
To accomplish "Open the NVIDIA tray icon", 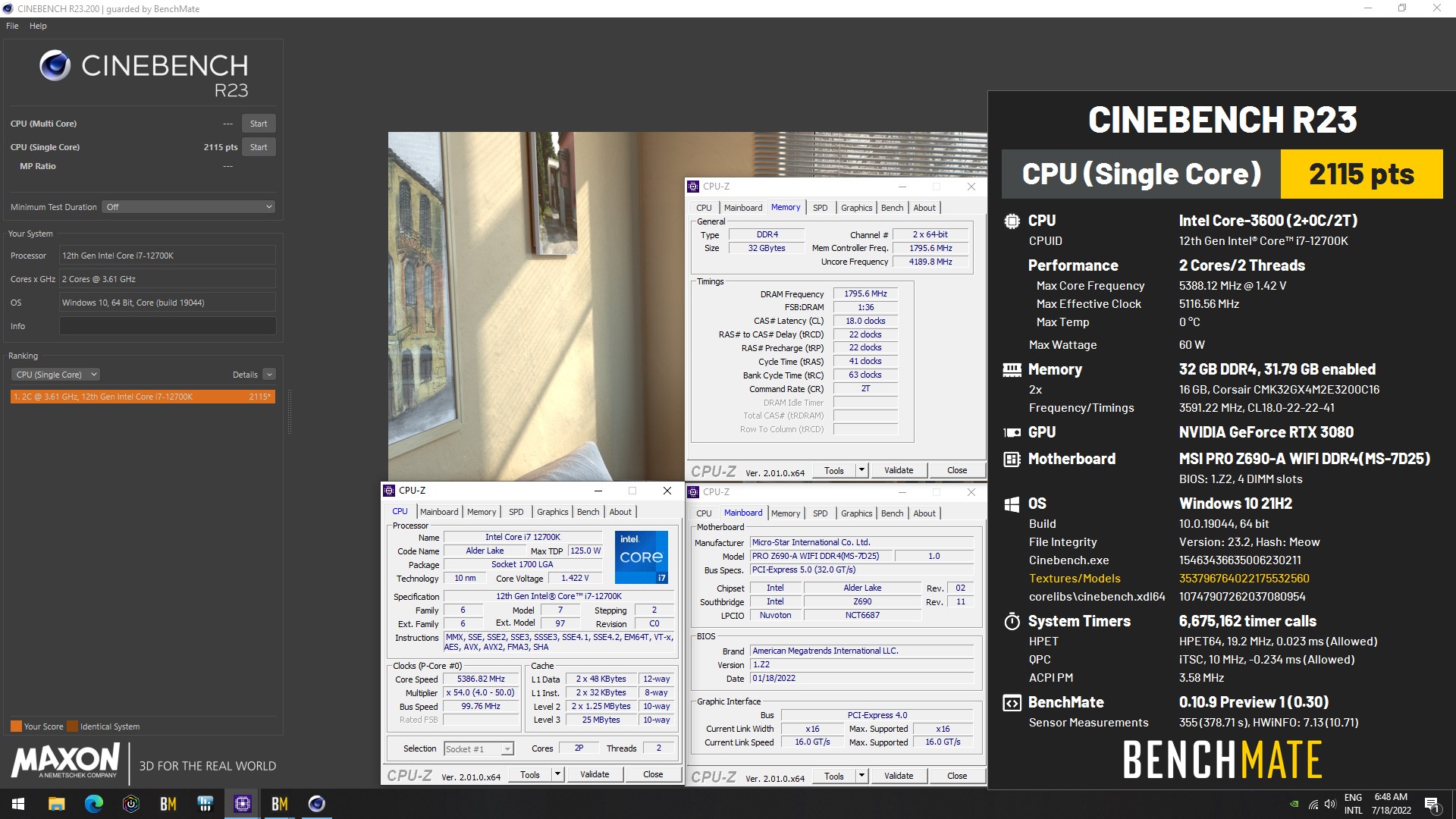I will [1294, 804].
